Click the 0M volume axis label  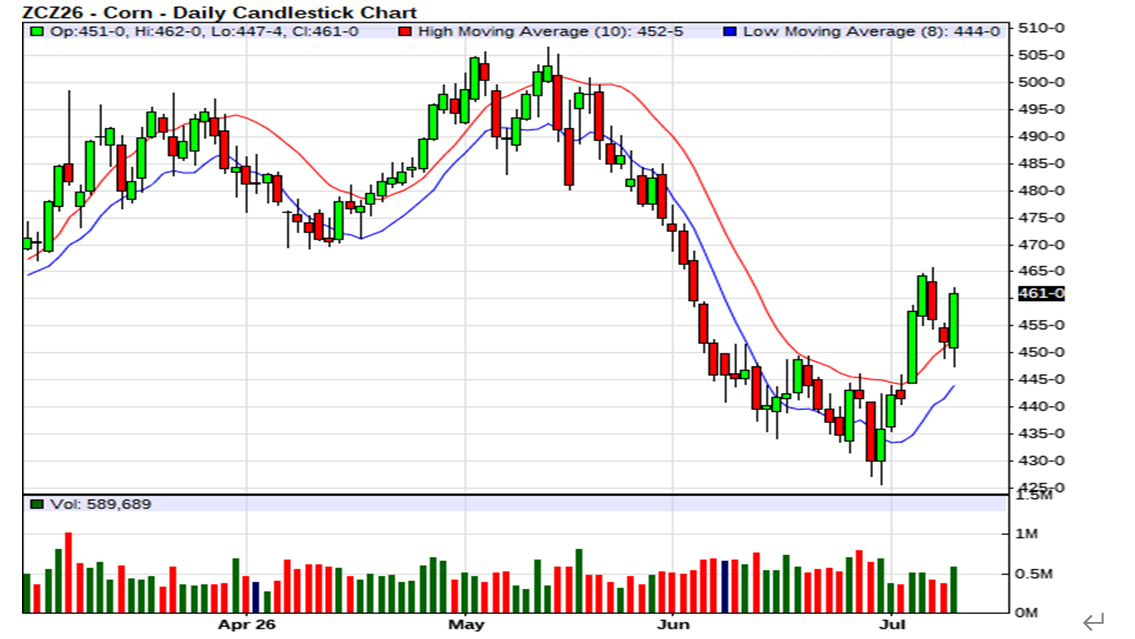pyautogui.click(x=1026, y=613)
